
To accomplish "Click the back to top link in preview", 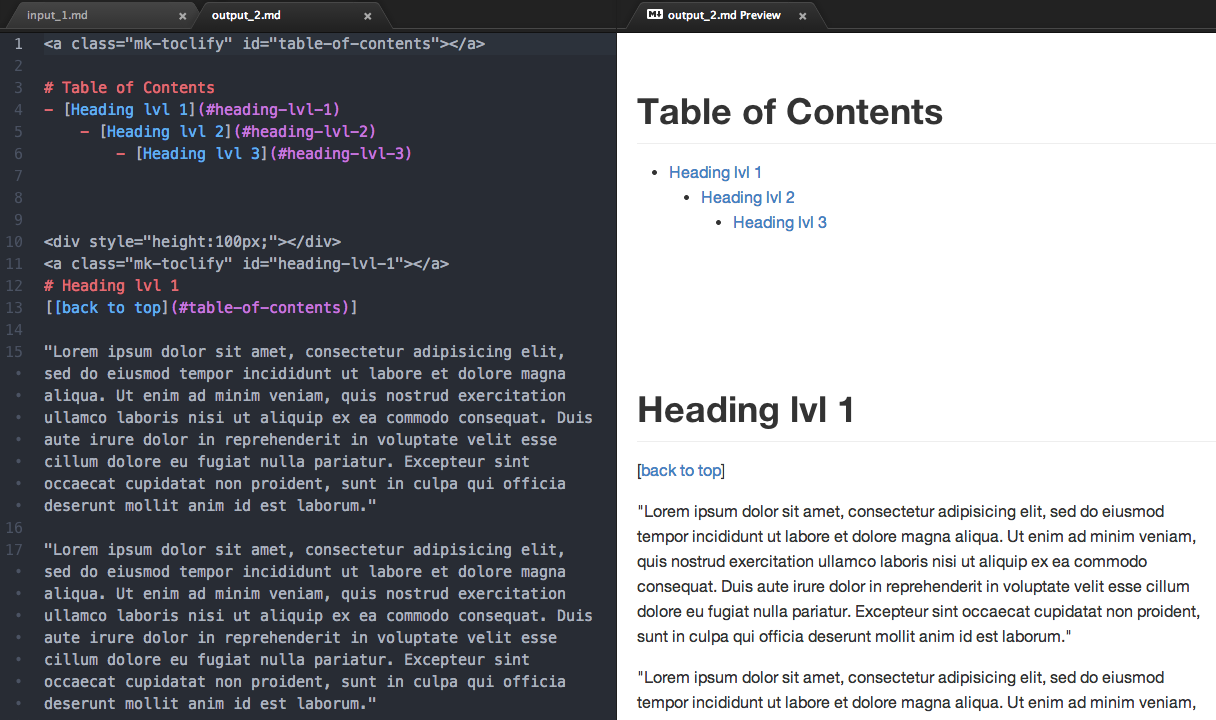I will point(681,470).
